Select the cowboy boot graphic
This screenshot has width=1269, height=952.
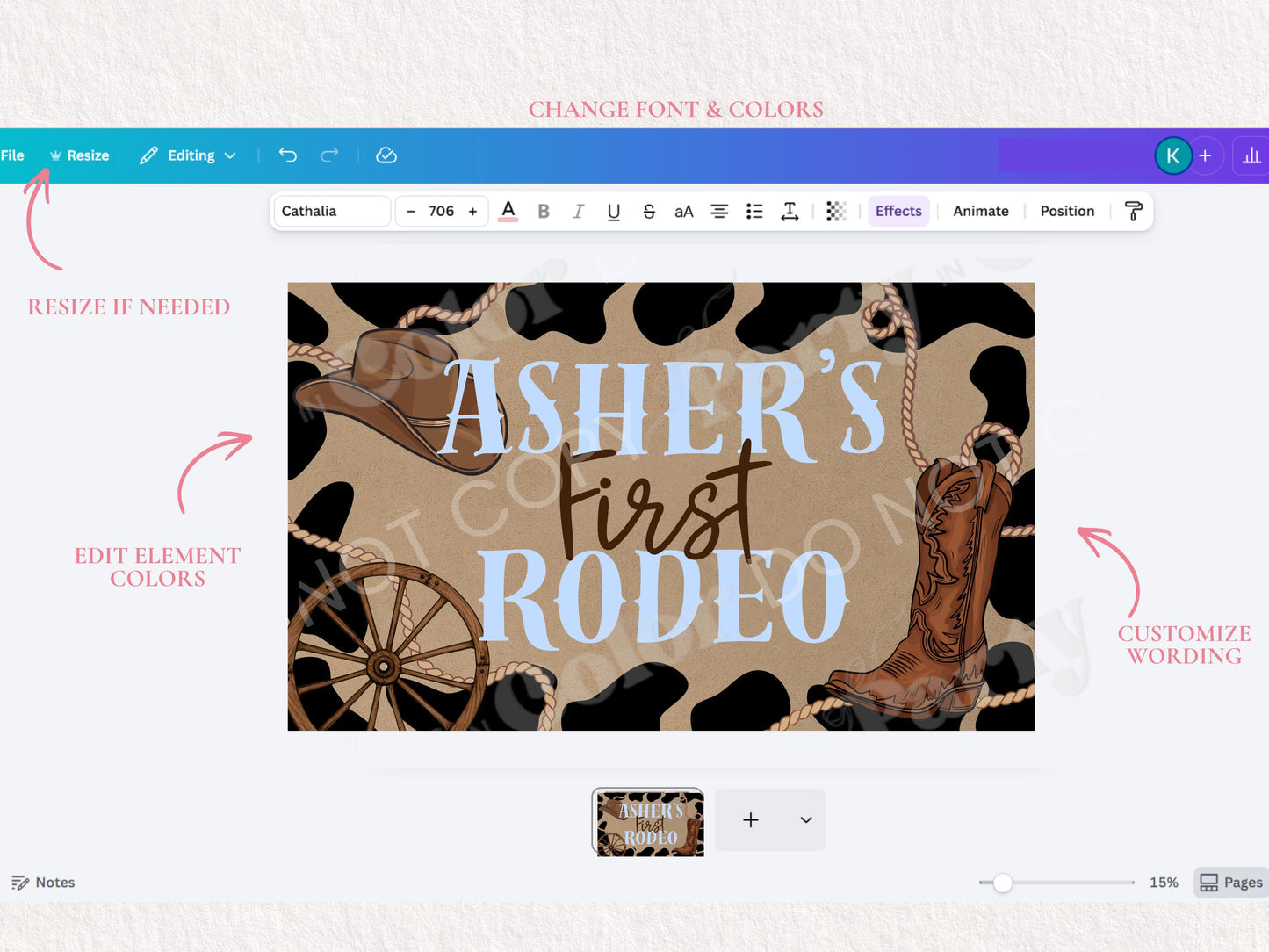pos(920,590)
